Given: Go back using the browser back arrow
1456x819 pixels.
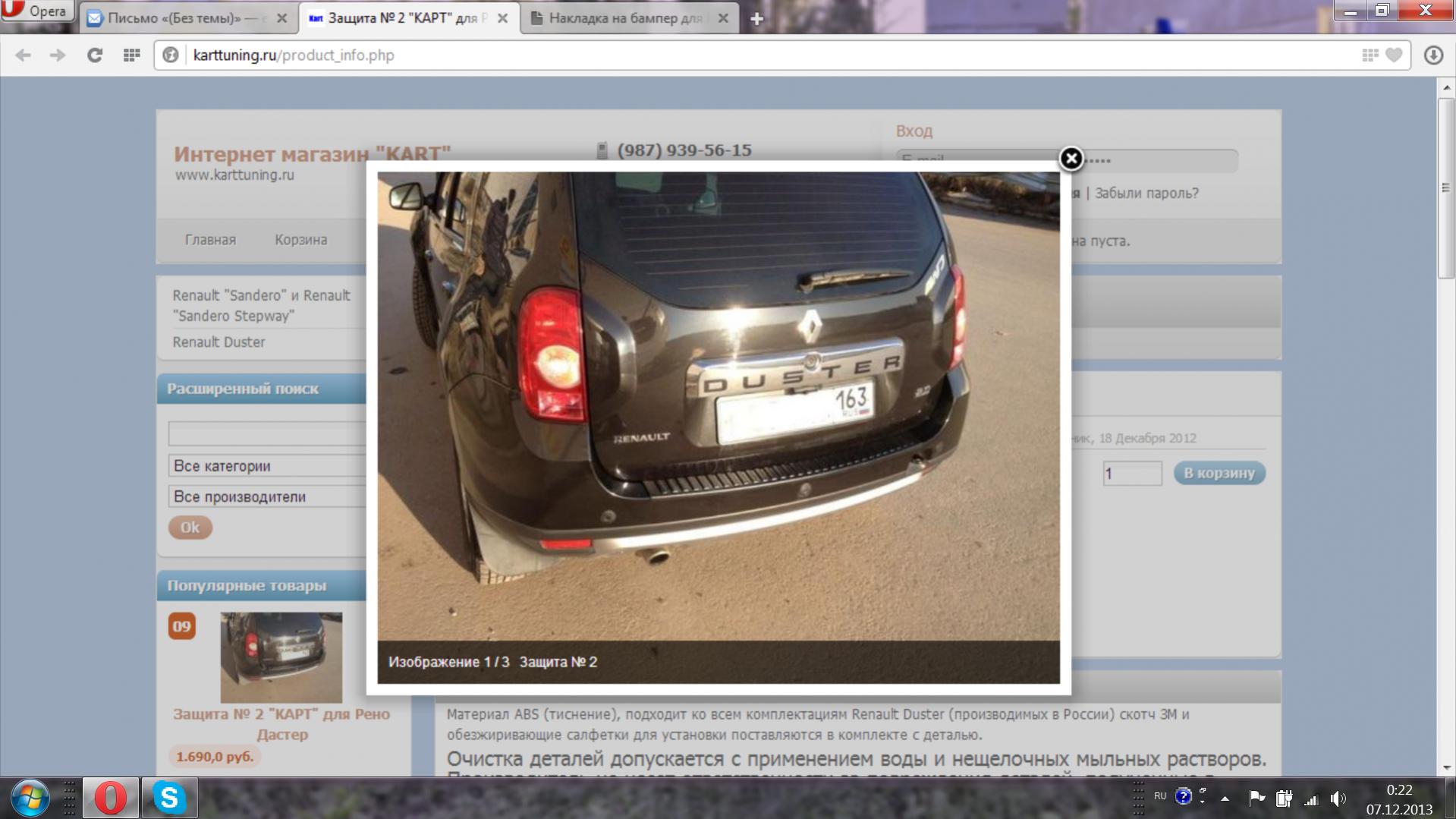Looking at the screenshot, I should point(24,55).
